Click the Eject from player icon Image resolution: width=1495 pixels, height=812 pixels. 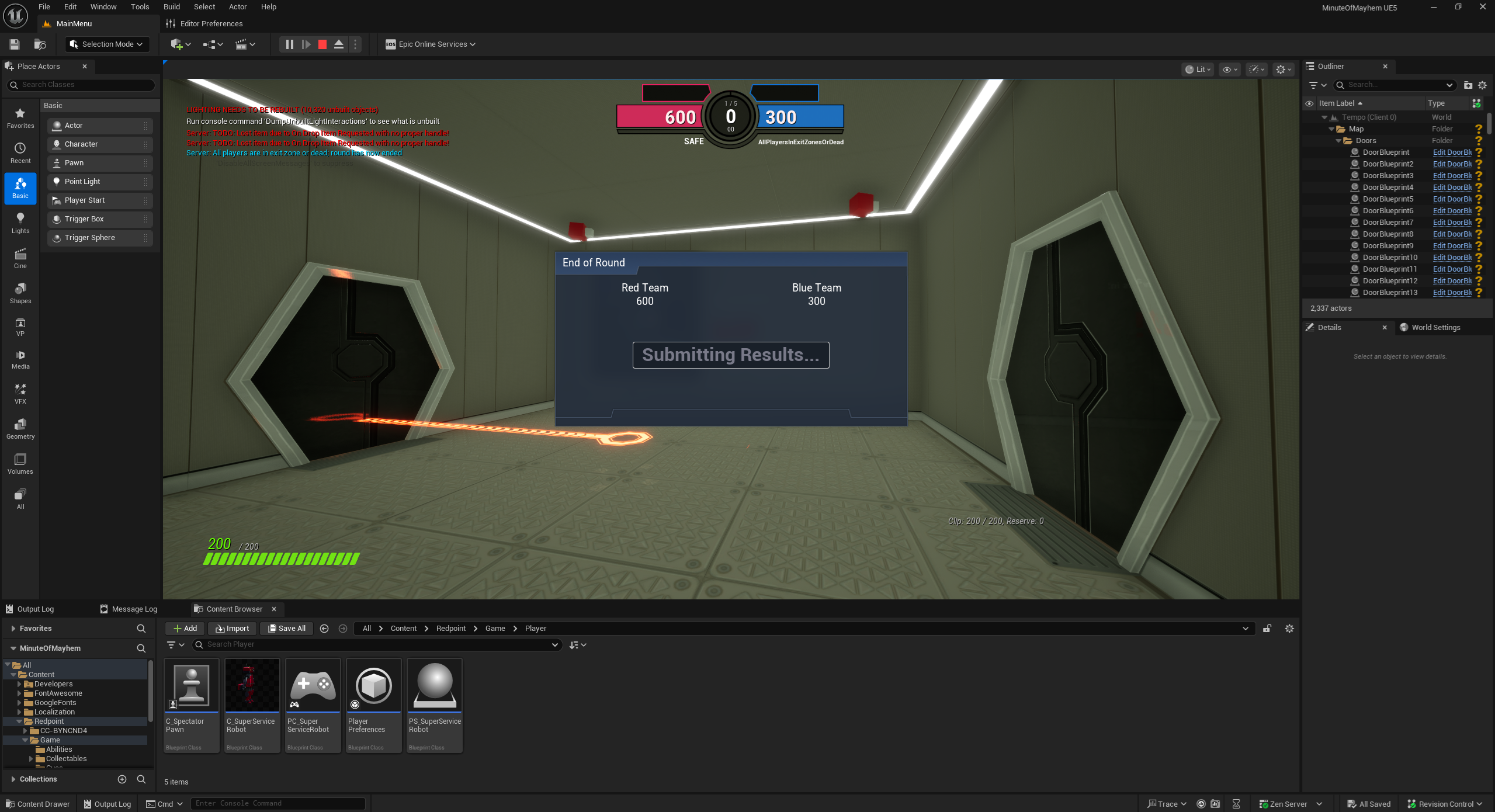coord(339,44)
